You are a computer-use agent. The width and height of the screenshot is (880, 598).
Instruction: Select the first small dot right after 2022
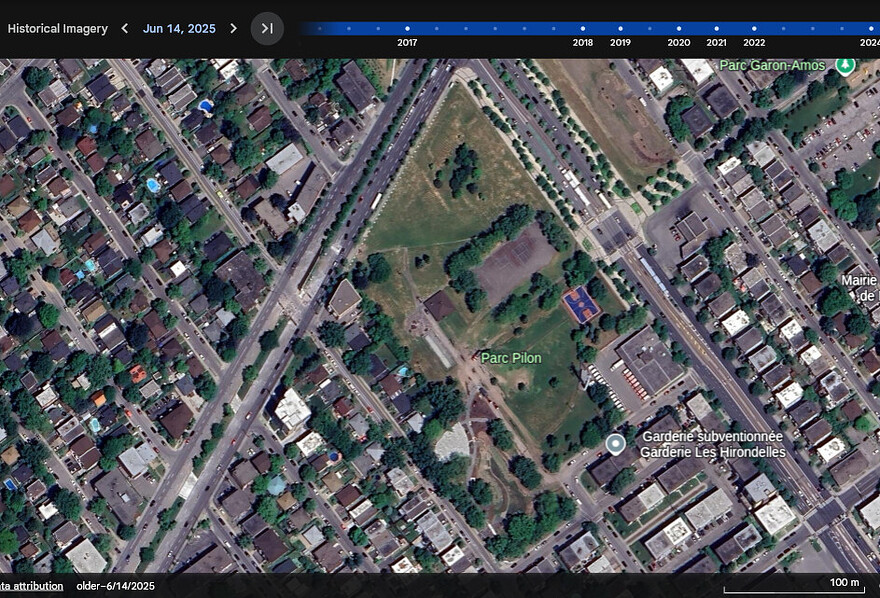(783, 29)
